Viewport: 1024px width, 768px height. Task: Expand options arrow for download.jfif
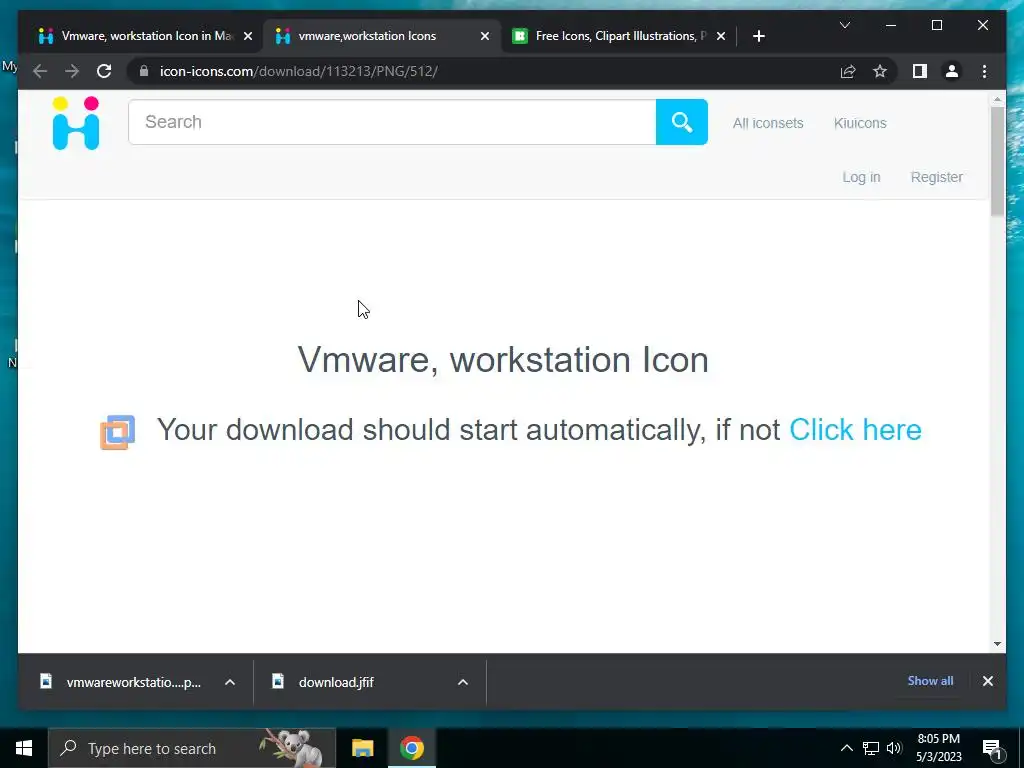coord(462,682)
